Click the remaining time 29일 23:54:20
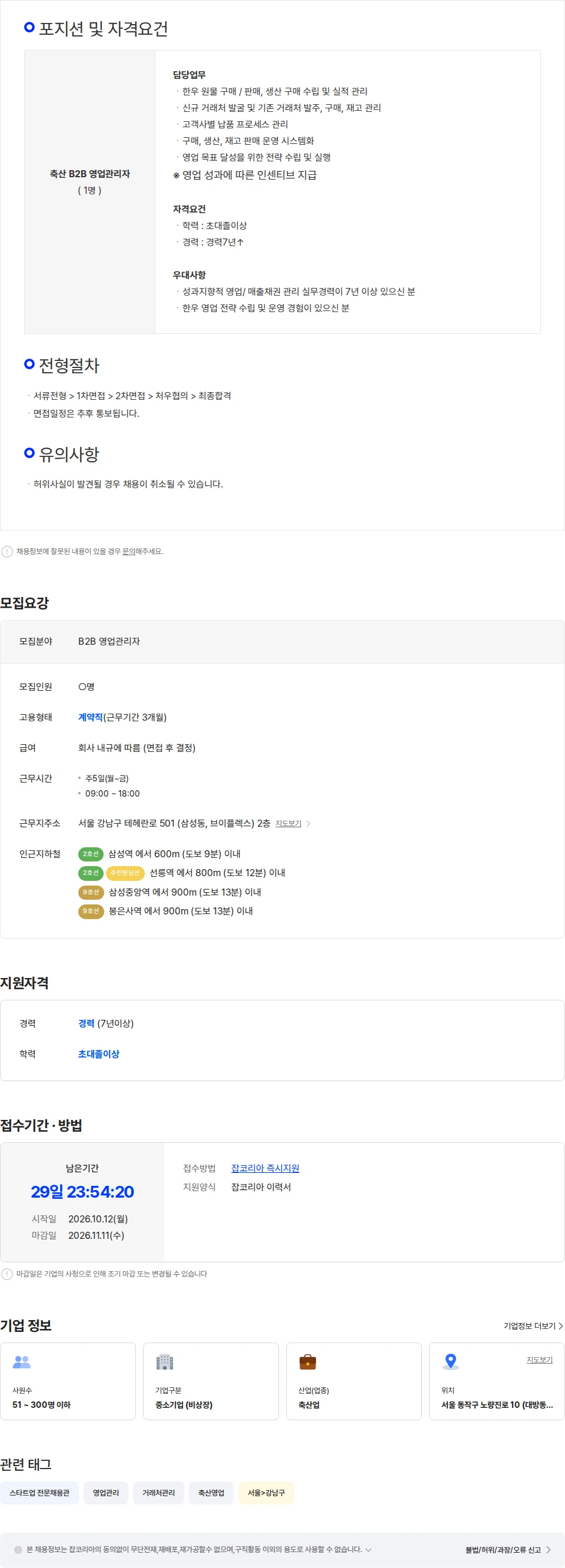 [x=82, y=1192]
